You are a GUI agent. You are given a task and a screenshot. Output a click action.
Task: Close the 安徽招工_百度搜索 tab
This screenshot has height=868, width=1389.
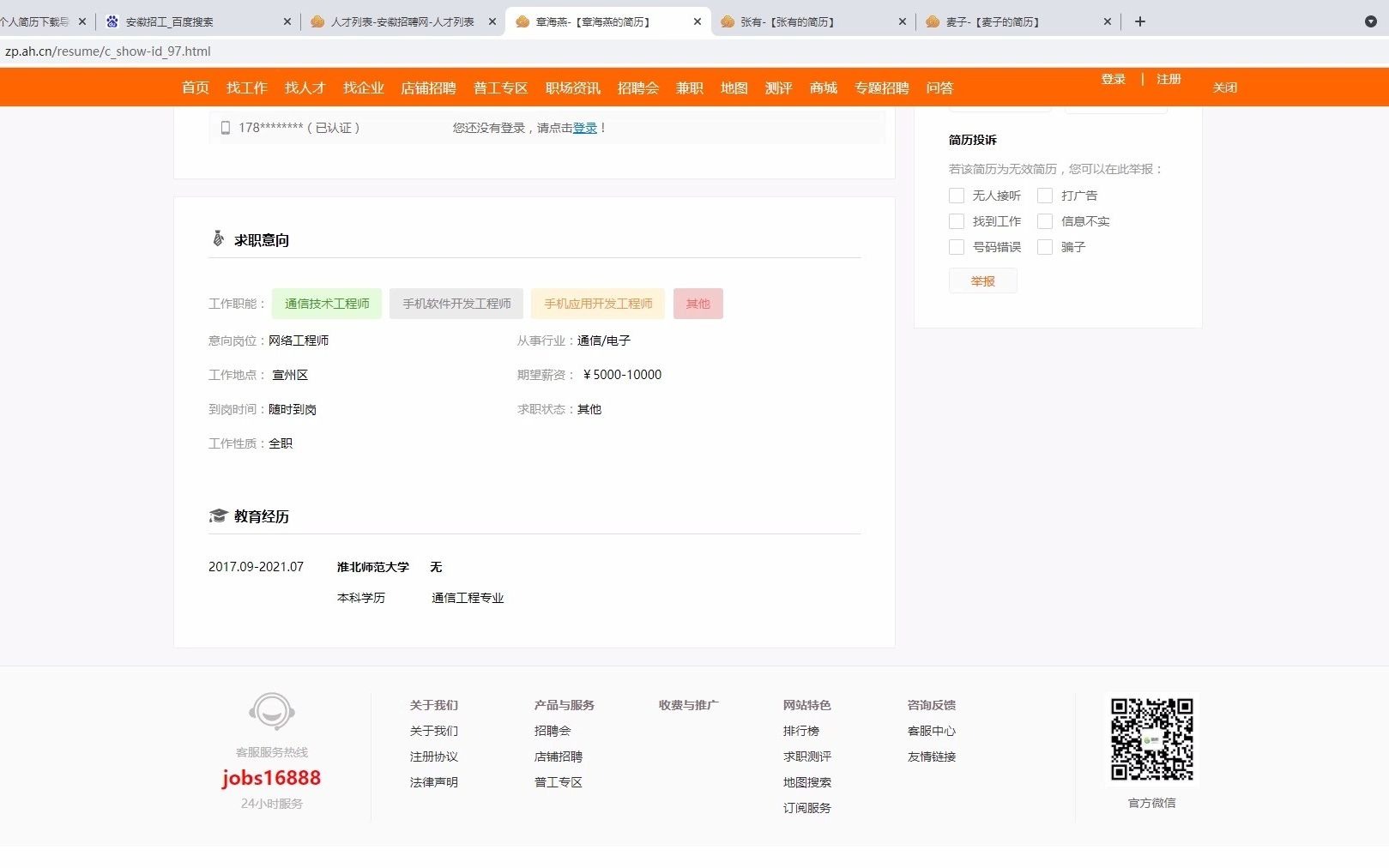(x=287, y=21)
